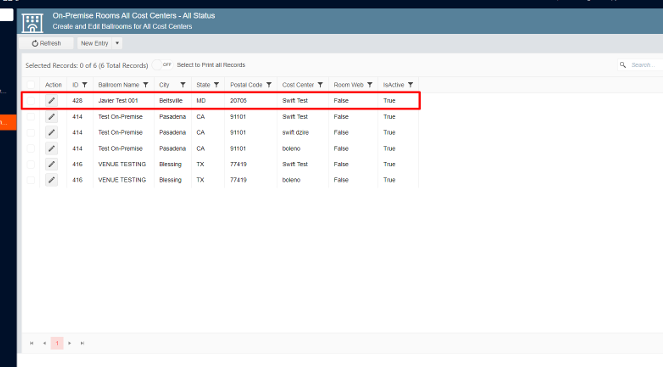Check the Javier Test 001 row checkbox
Viewport: 663px width, 367px height.
tap(31, 101)
